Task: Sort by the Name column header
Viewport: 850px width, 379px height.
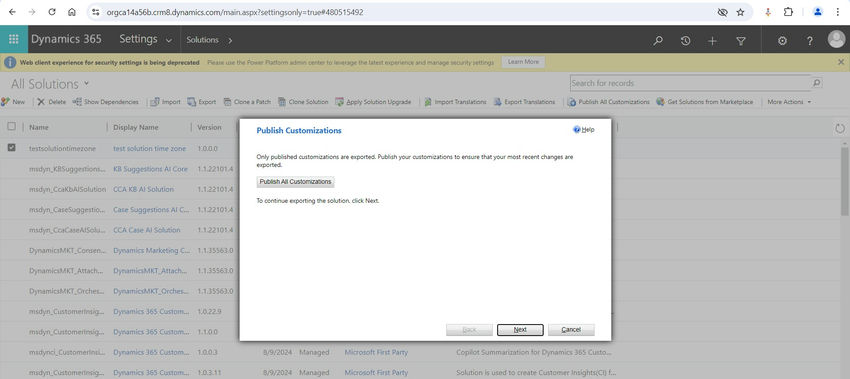Action: click(39, 127)
